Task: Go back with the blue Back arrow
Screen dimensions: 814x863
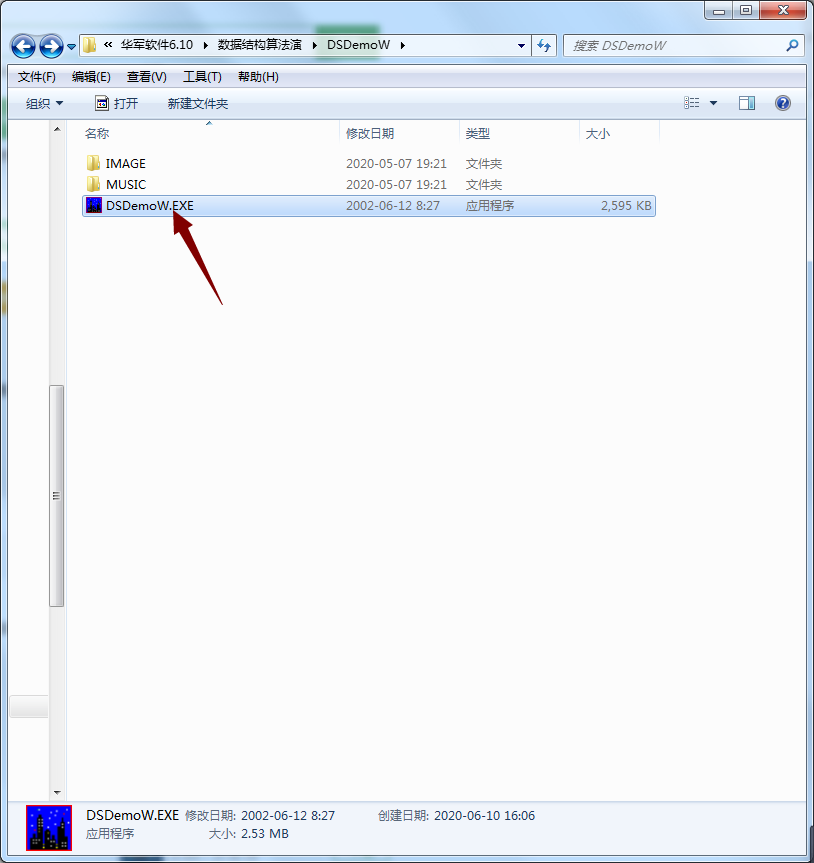Action: point(23,46)
